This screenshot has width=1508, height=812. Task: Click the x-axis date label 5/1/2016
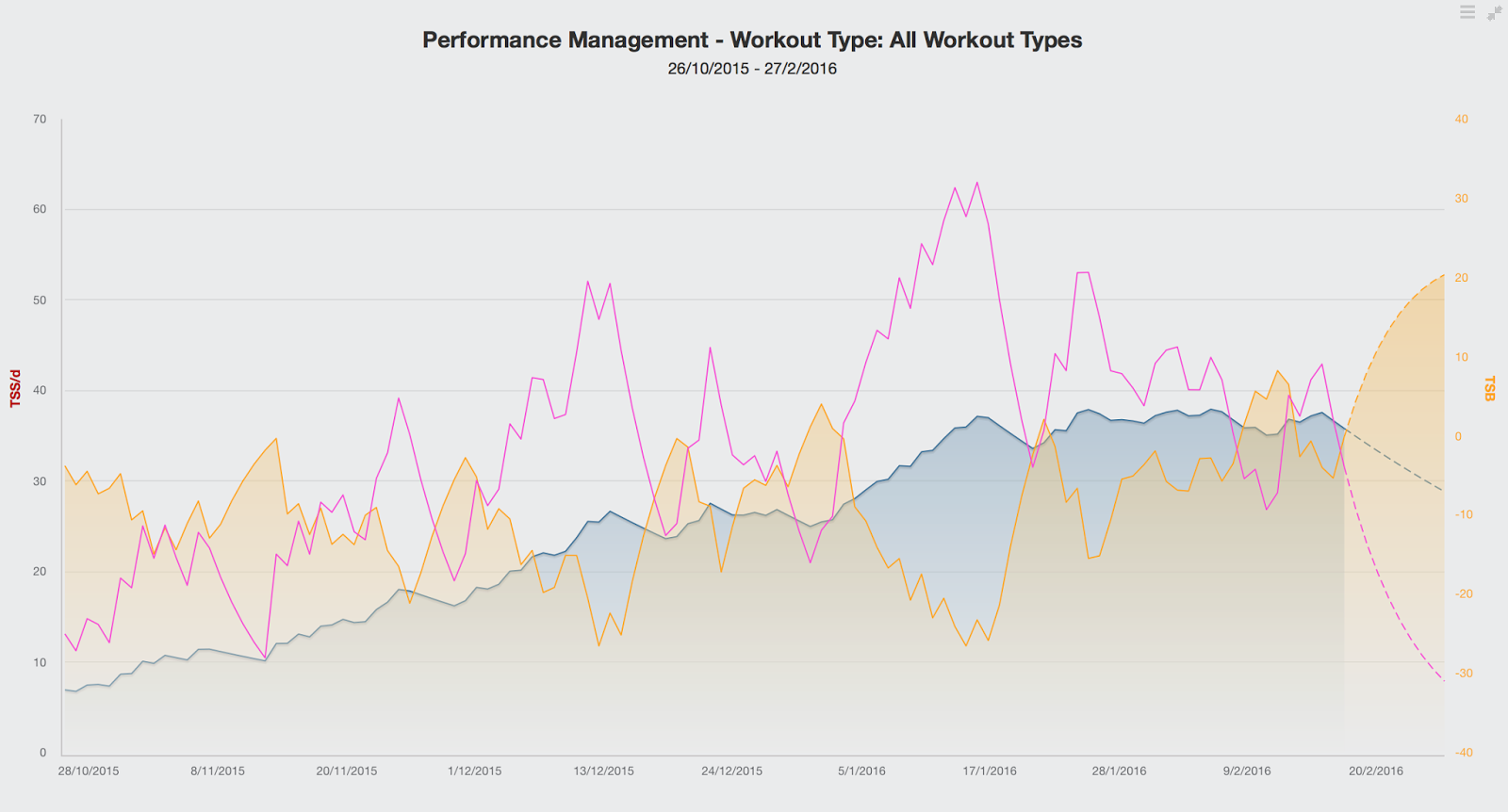861,771
